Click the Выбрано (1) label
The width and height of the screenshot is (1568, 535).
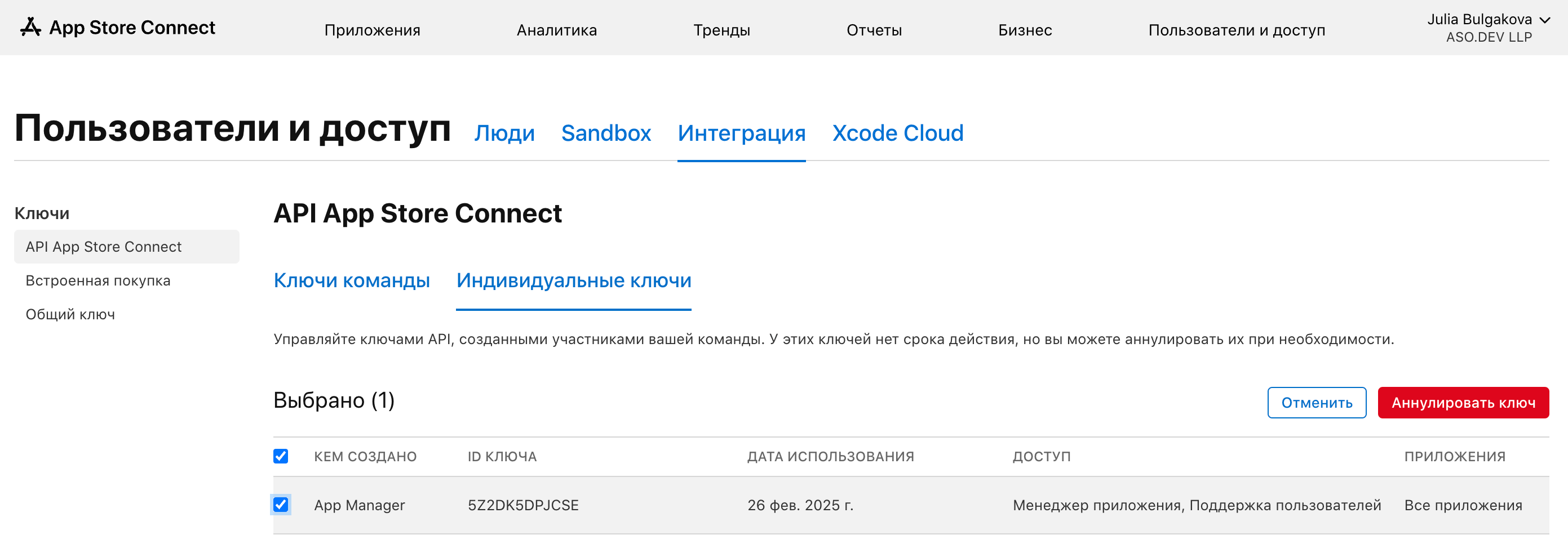pos(334,400)
